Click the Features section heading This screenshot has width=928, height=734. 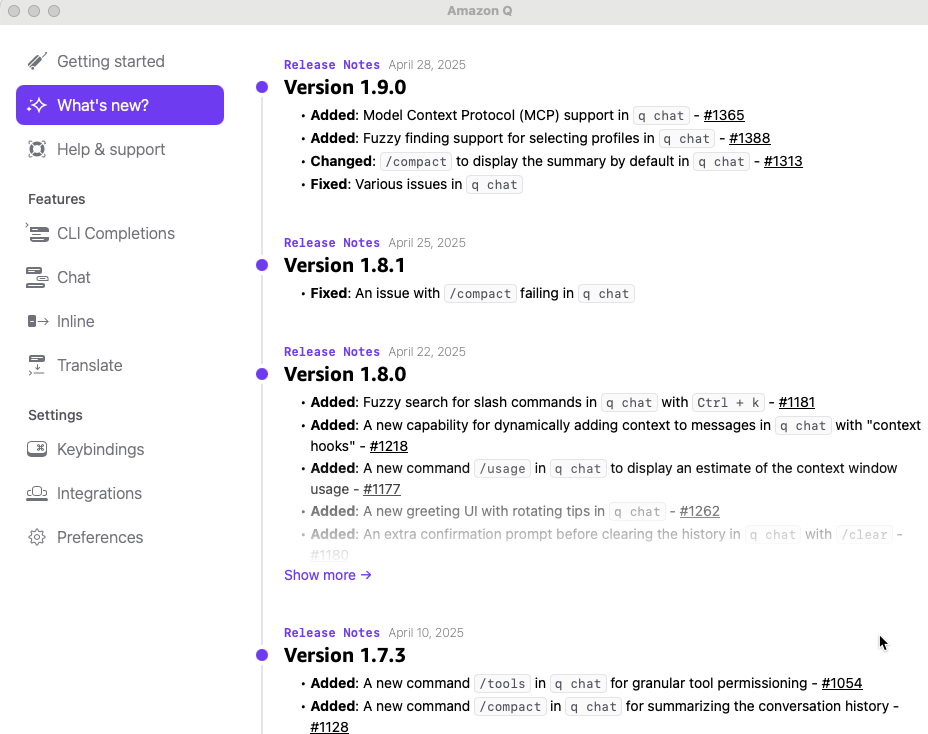(57, 199)
